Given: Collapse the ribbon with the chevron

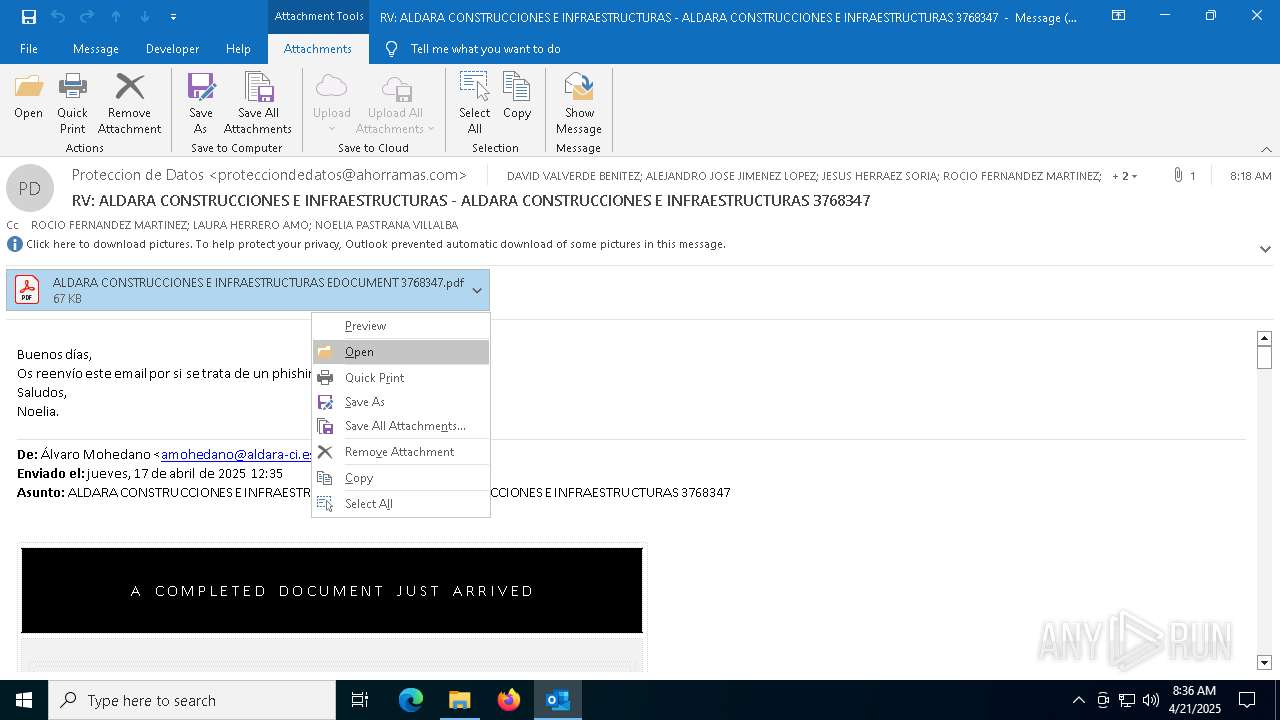Looking at the screenshot, I should point(1266,149).
